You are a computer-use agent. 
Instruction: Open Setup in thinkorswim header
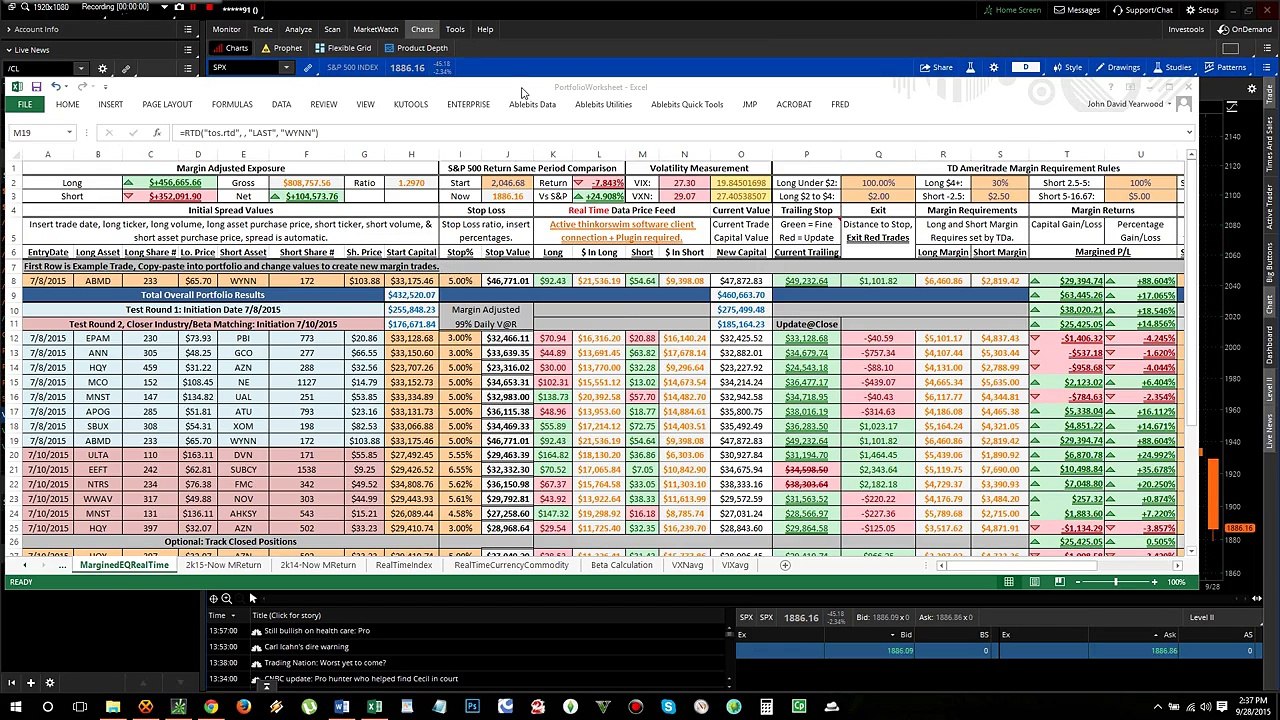click(1203, 10)
